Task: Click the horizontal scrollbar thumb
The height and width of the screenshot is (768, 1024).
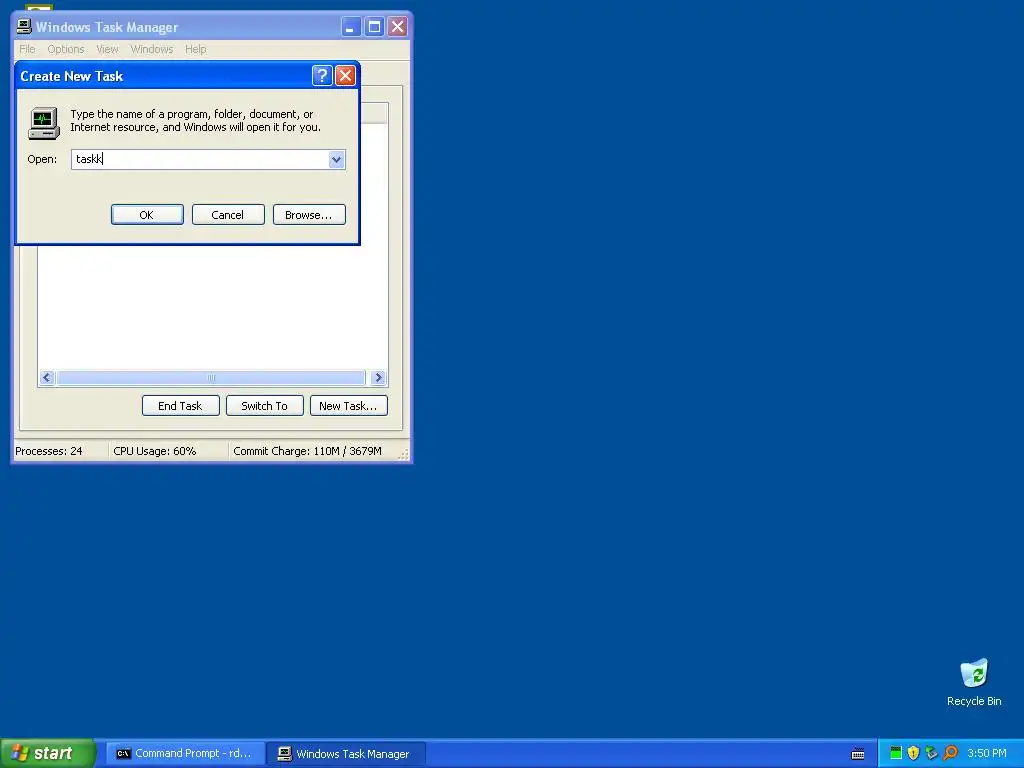Action: [211, 377]
